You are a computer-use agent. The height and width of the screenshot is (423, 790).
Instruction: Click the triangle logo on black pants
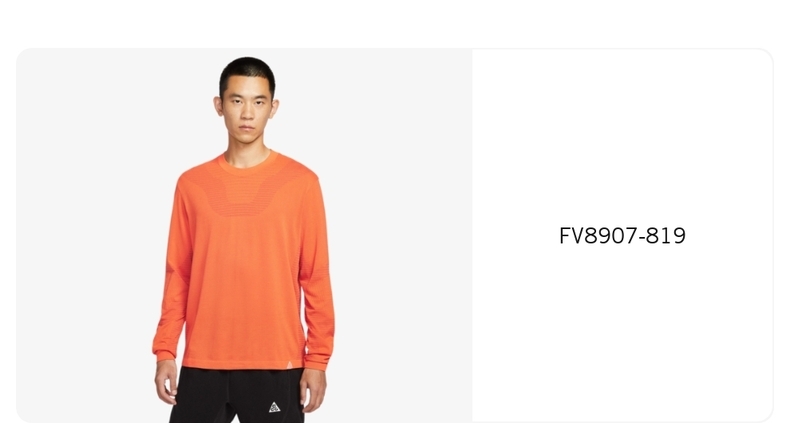click(x=274, y=407)
